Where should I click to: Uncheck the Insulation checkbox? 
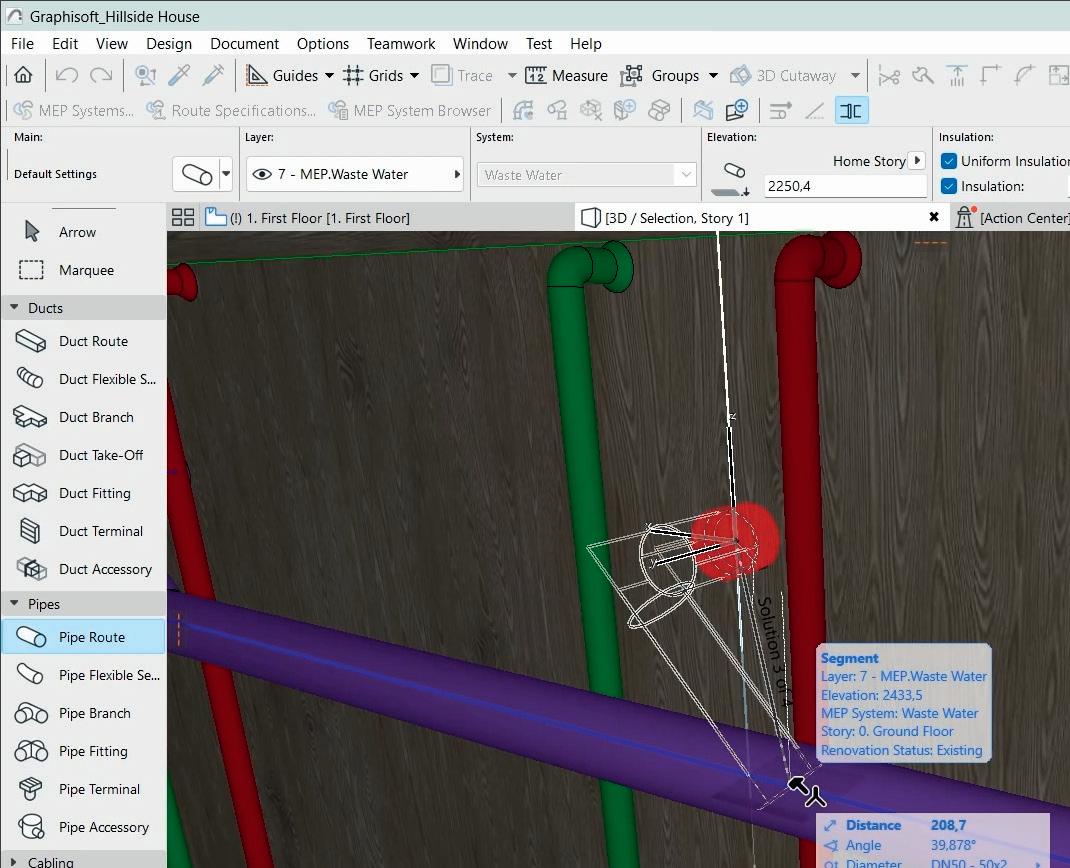click(x=949, y=186)
